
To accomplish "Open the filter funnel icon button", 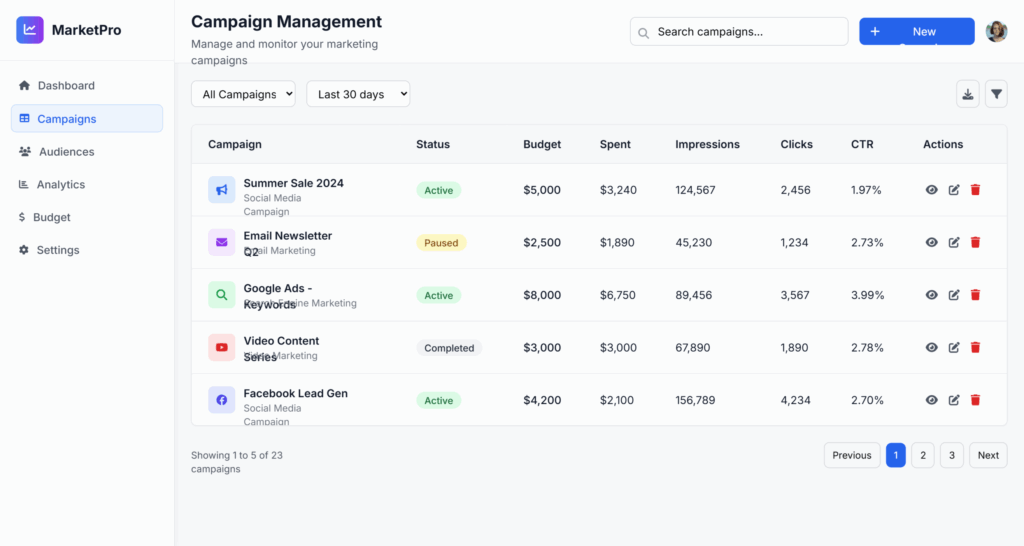I will click(996, 94).
